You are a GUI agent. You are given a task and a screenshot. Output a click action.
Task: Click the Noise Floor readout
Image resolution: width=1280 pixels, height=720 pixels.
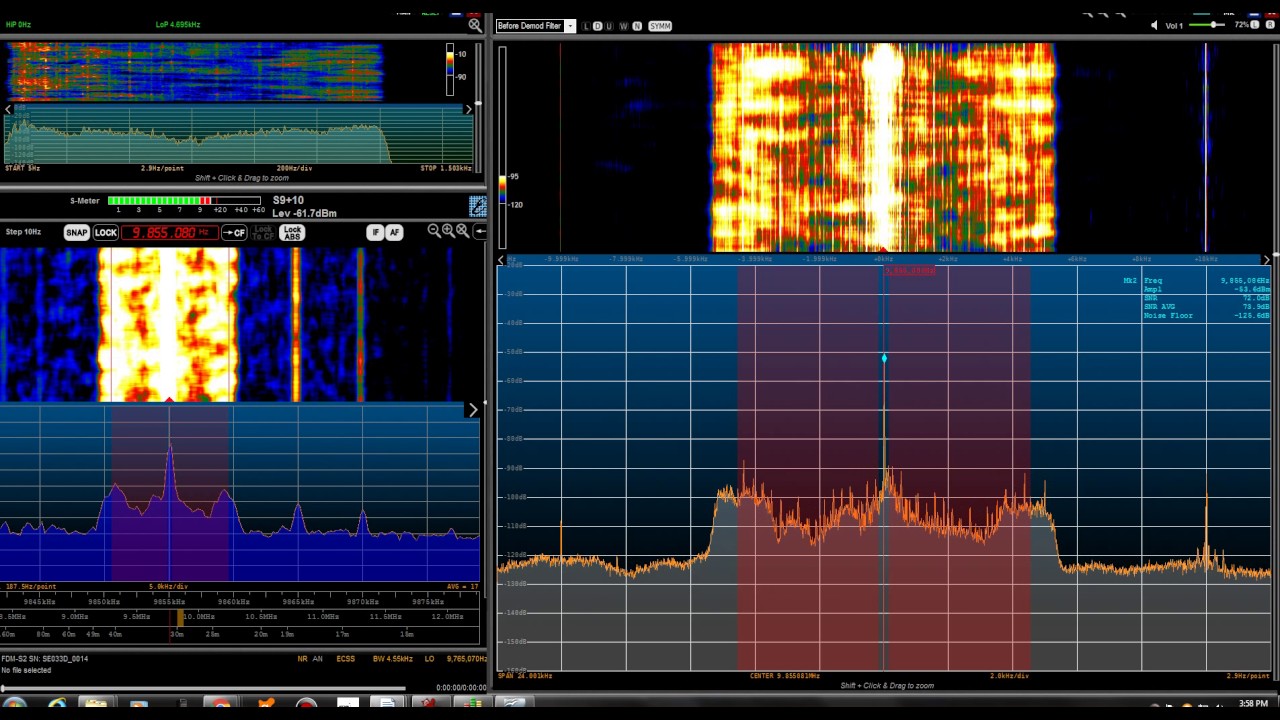[x=1207, y=316]
